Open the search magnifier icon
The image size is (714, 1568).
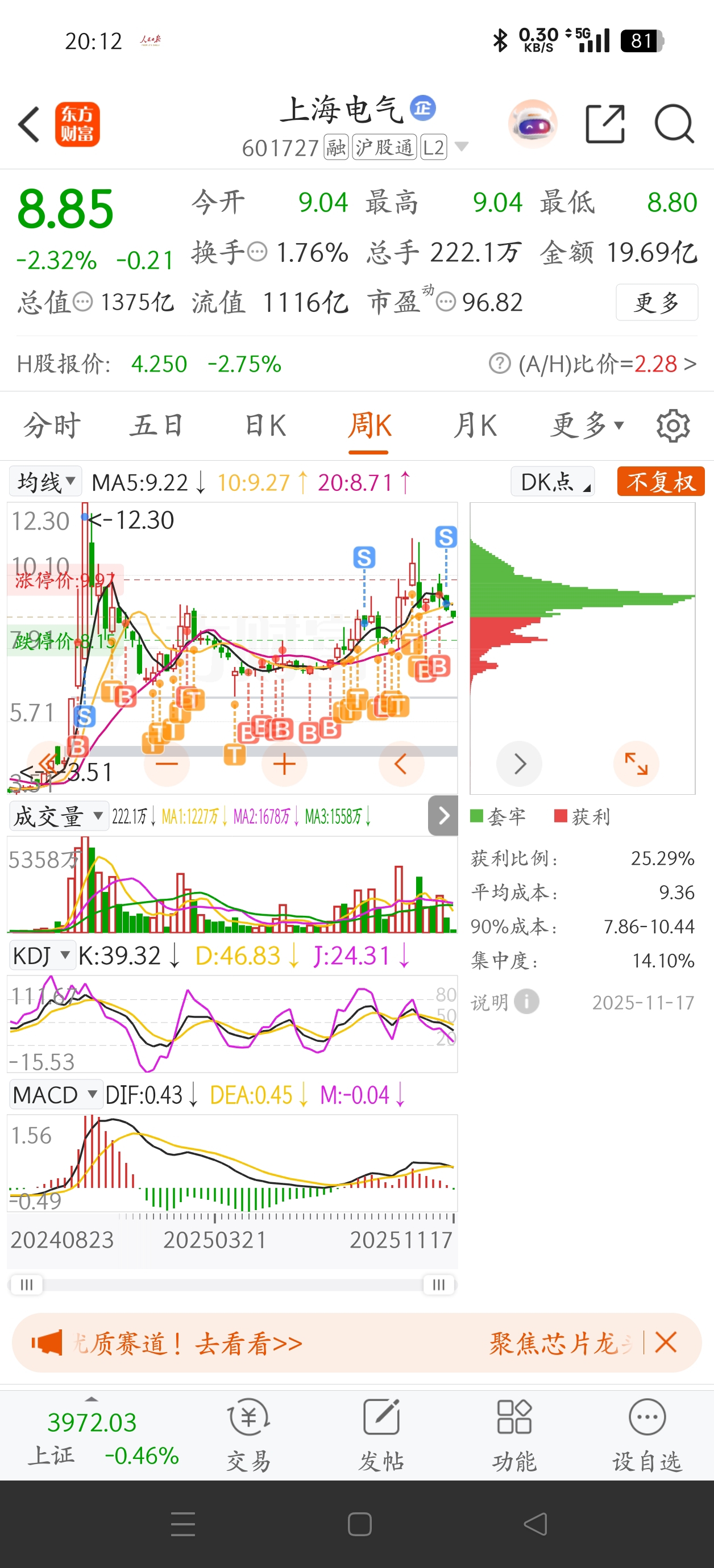pyautogui.click(x=674, y=124)
